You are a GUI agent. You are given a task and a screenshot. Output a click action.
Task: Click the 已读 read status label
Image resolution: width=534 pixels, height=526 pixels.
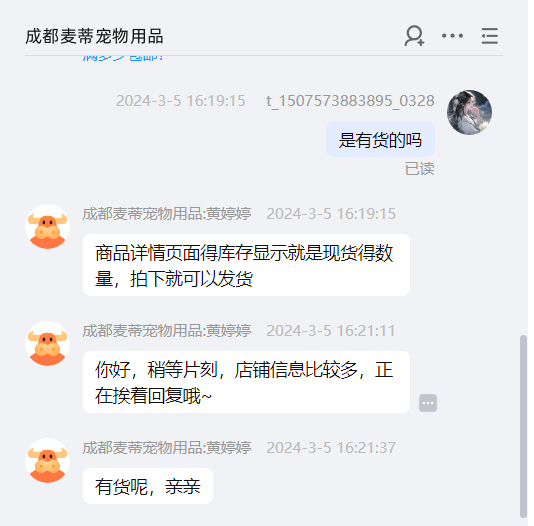(x=420, y=169)
